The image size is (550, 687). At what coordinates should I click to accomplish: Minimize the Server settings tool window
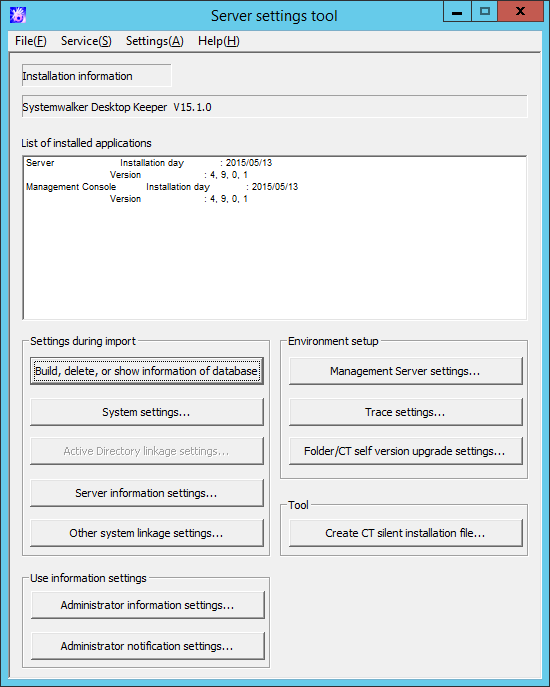click(457, 12)
